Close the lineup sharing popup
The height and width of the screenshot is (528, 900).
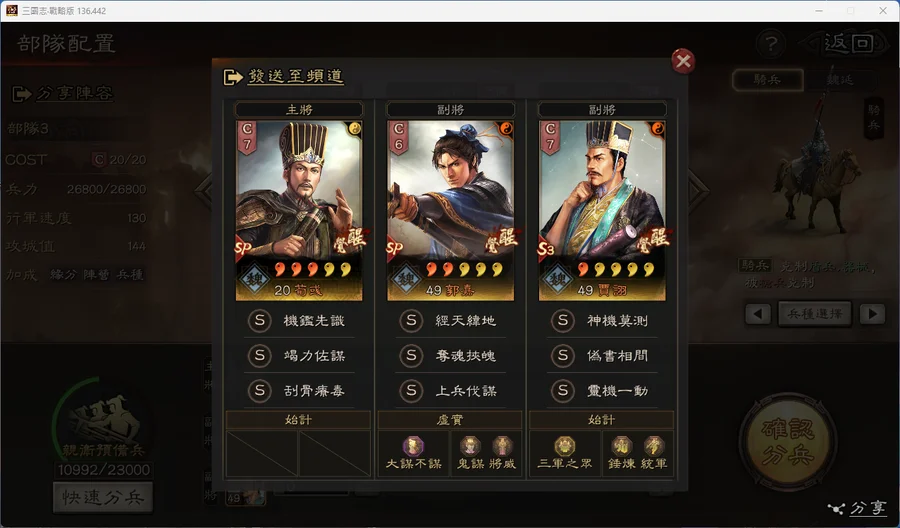[683, 61]
